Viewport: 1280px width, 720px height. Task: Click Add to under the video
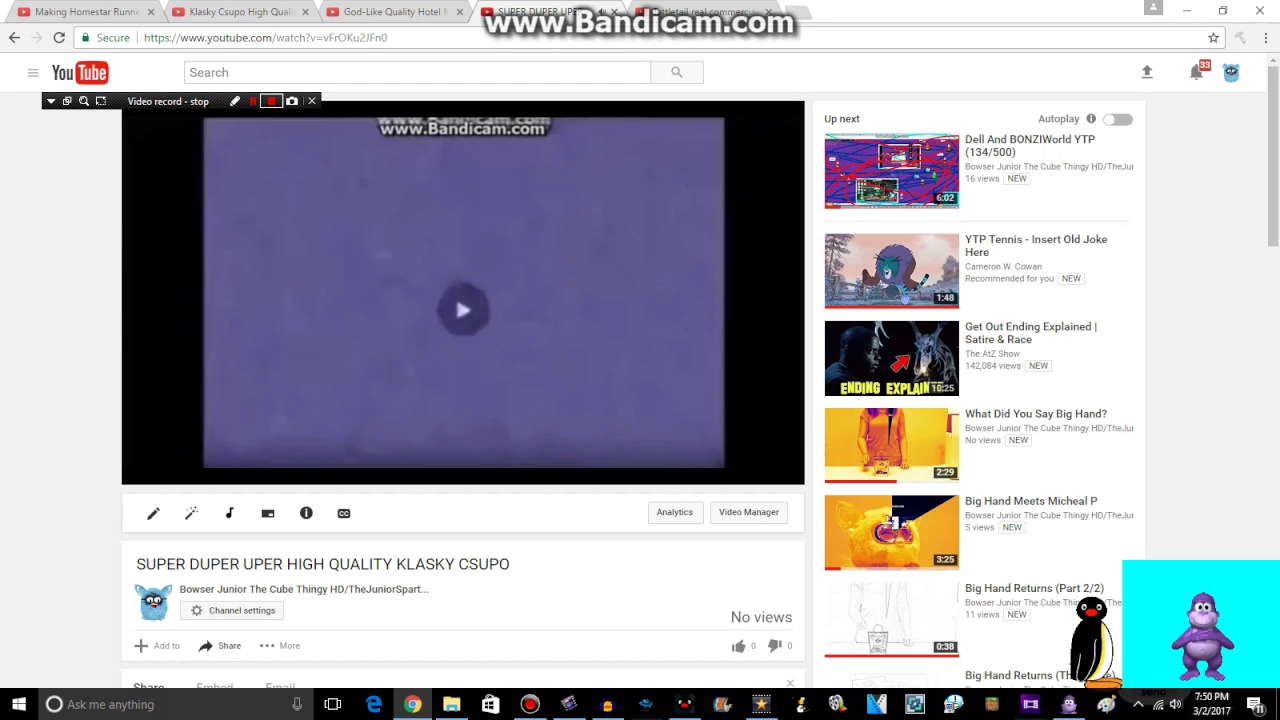click(x=157, y=646)
